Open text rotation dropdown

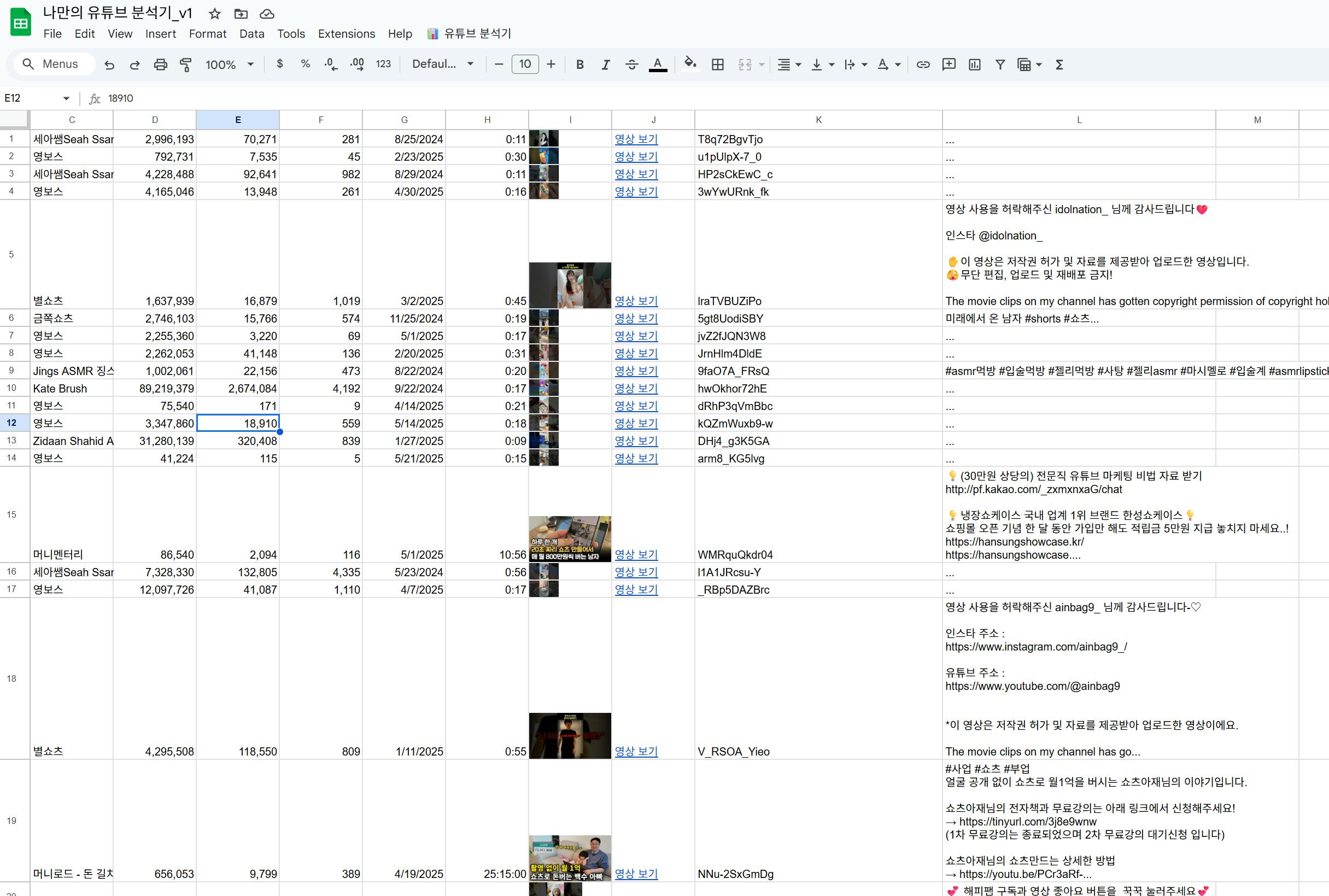pos(888,65)
